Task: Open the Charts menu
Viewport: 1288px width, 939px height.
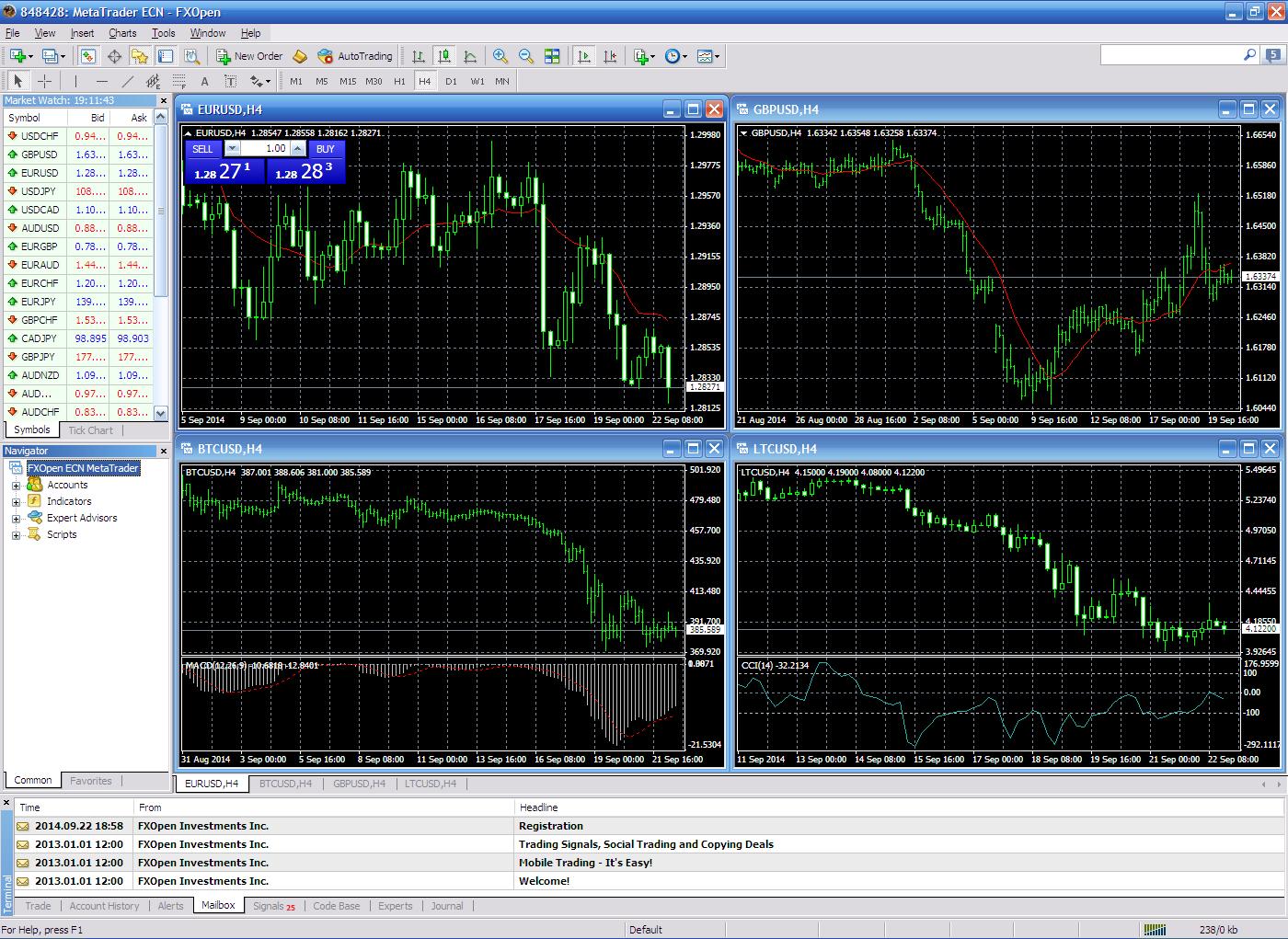Action: [x=122, y=33]
